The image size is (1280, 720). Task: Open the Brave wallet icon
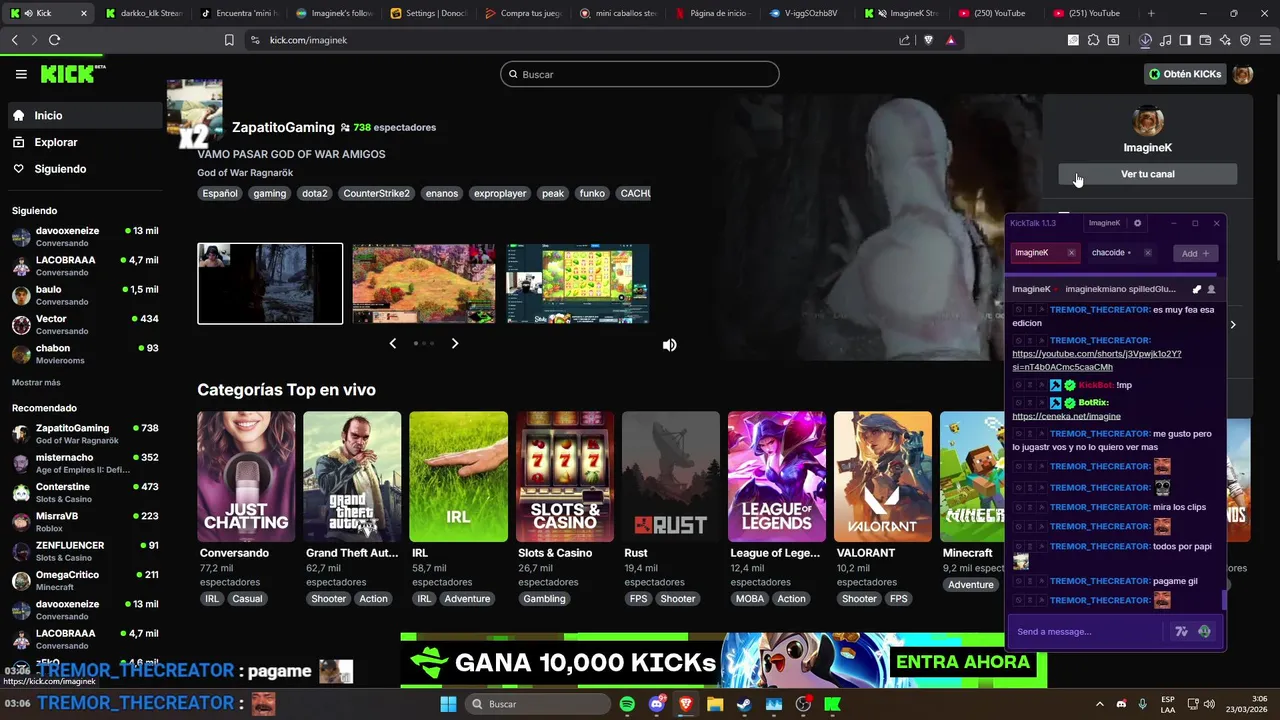pyautogui.click(x=1205, y=40)
